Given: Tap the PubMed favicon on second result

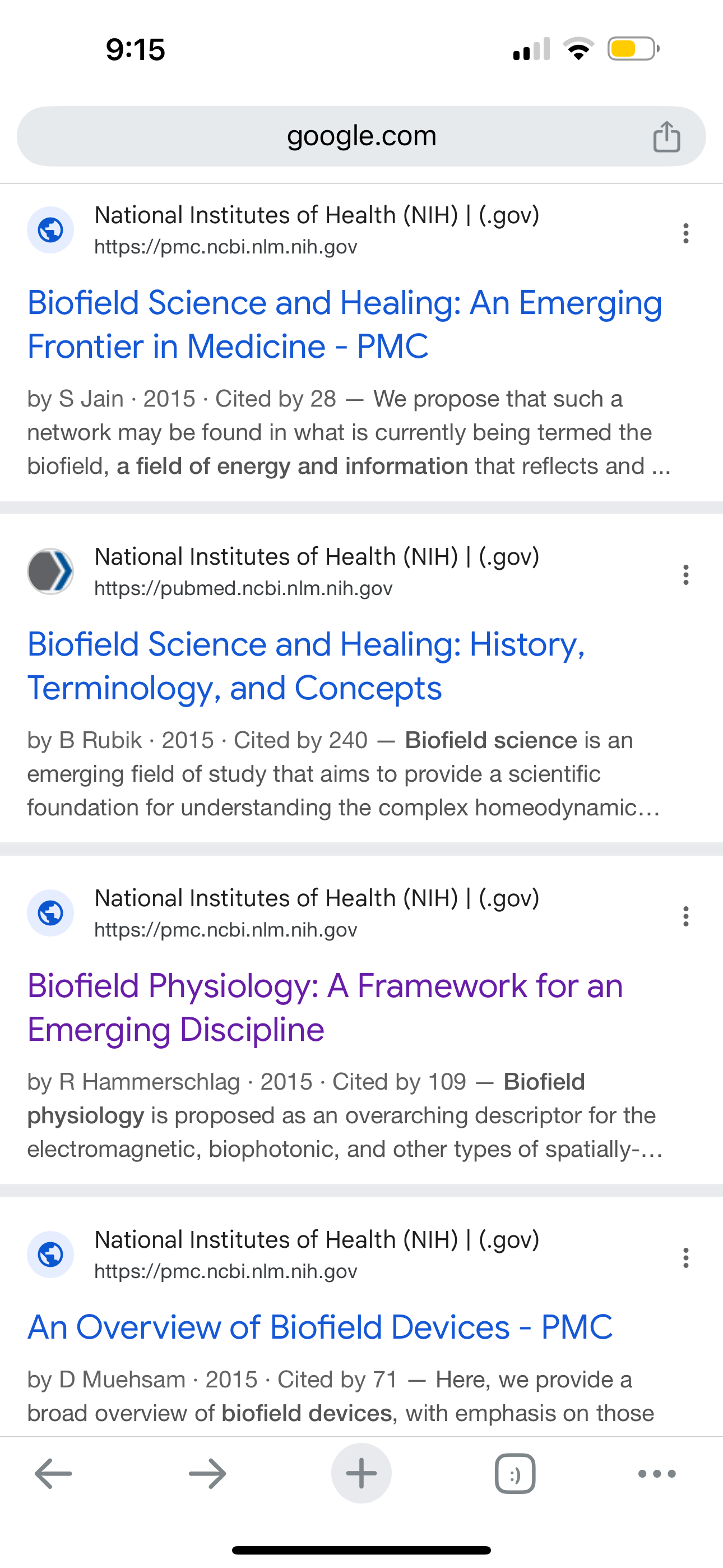Looking at the screenshot, I should click(x=50, y=571).
